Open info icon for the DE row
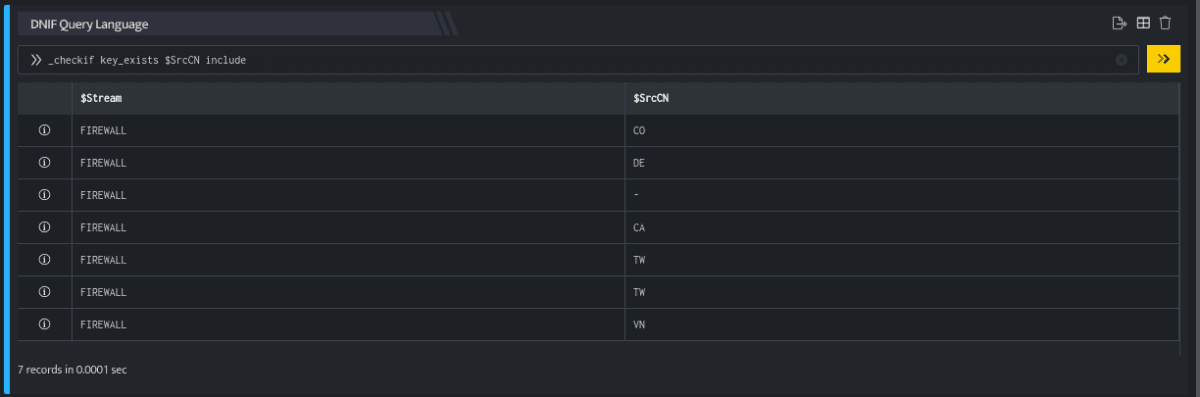 44,163
